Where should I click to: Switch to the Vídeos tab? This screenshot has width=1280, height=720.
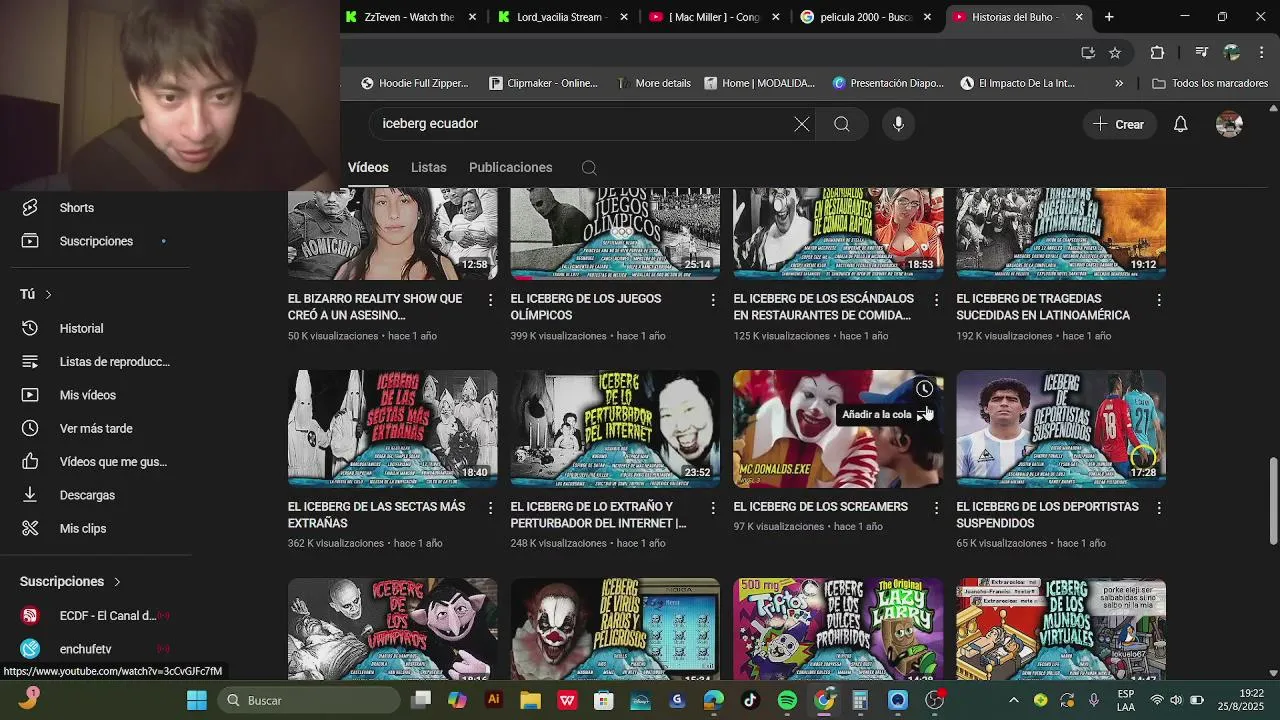click(x=368, y=167)
